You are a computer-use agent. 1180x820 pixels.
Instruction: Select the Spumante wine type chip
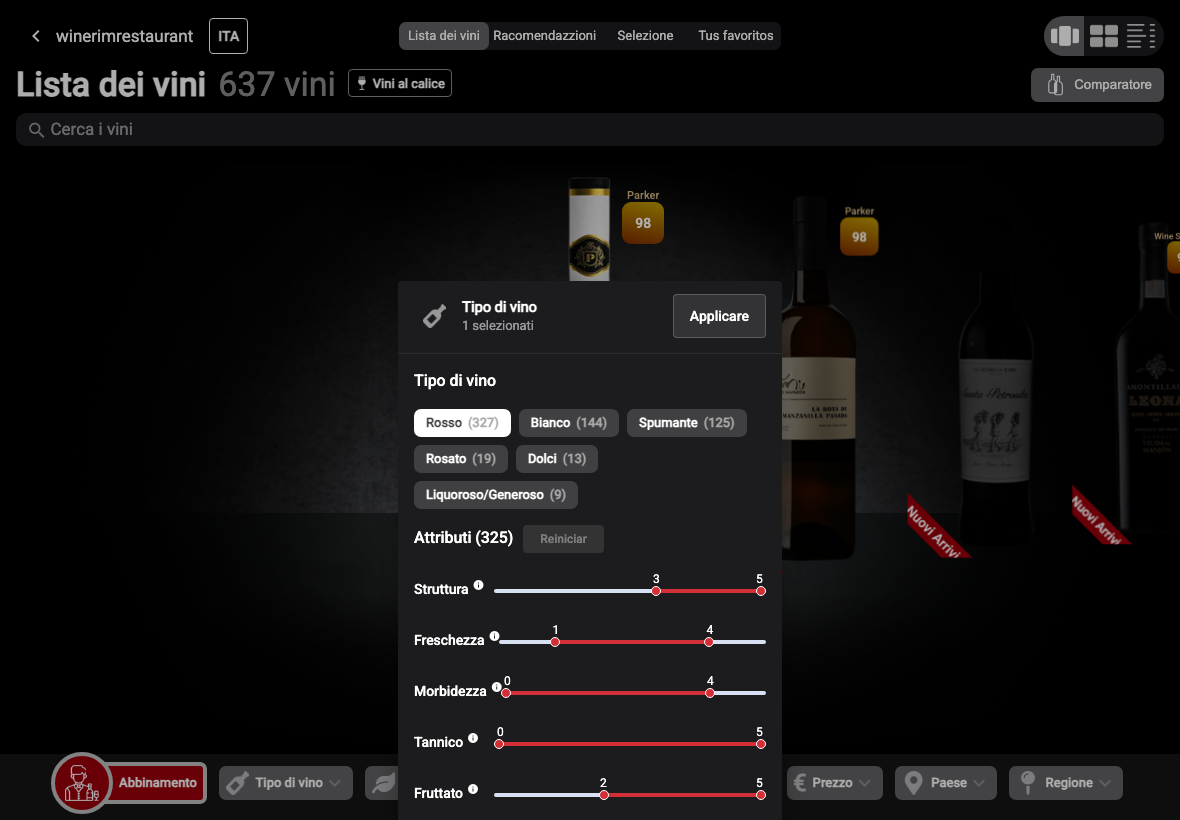[686, 423]
